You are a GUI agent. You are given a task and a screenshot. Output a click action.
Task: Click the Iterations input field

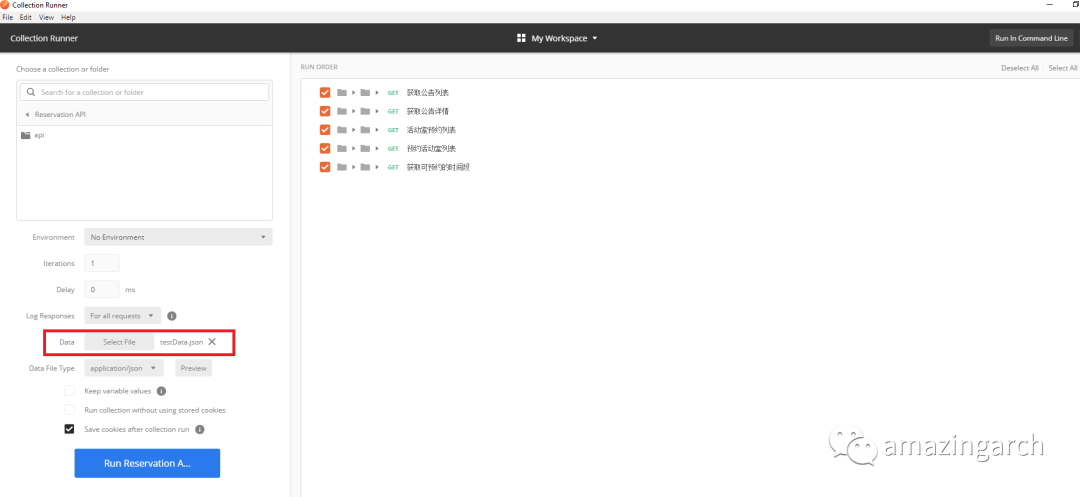tap(102, 263)
